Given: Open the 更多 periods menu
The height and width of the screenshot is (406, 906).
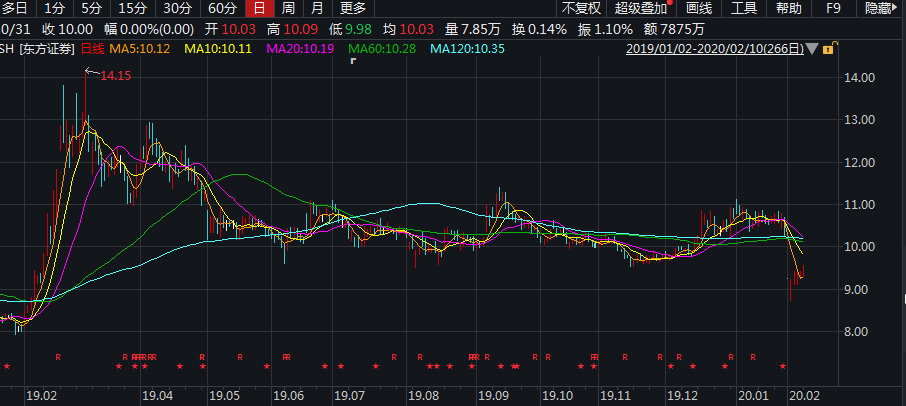Looking at the screenshot, I should [x=353, y=8].
